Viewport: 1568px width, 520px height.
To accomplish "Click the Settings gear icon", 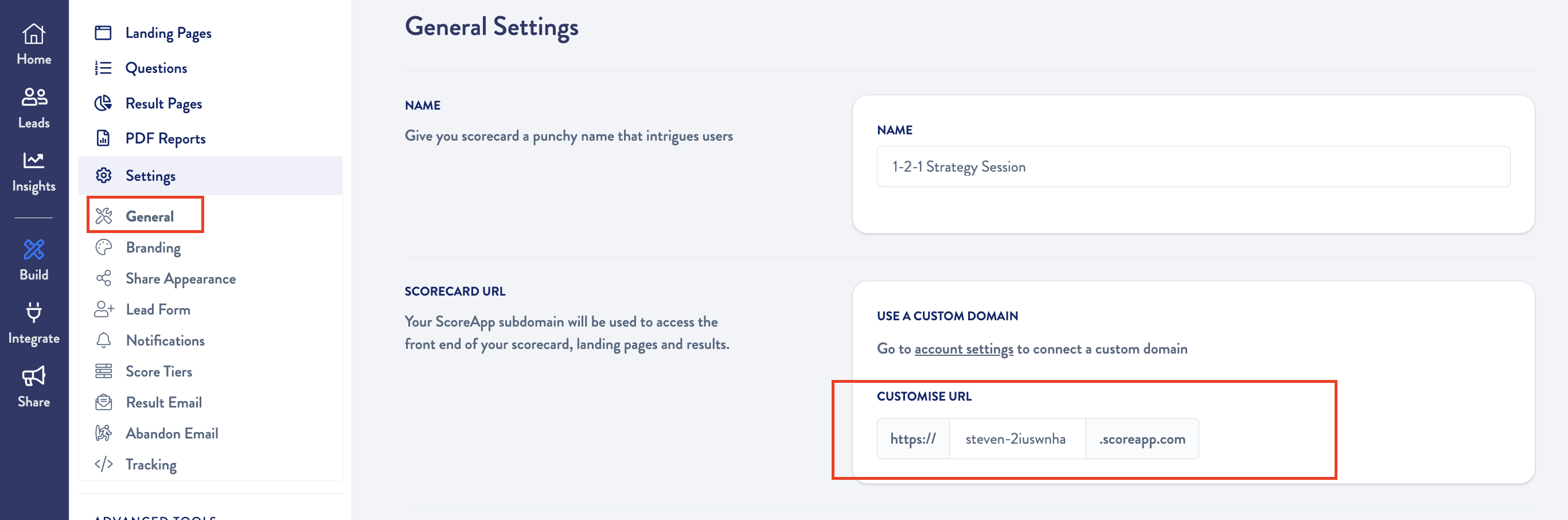I will click(103, 176).
